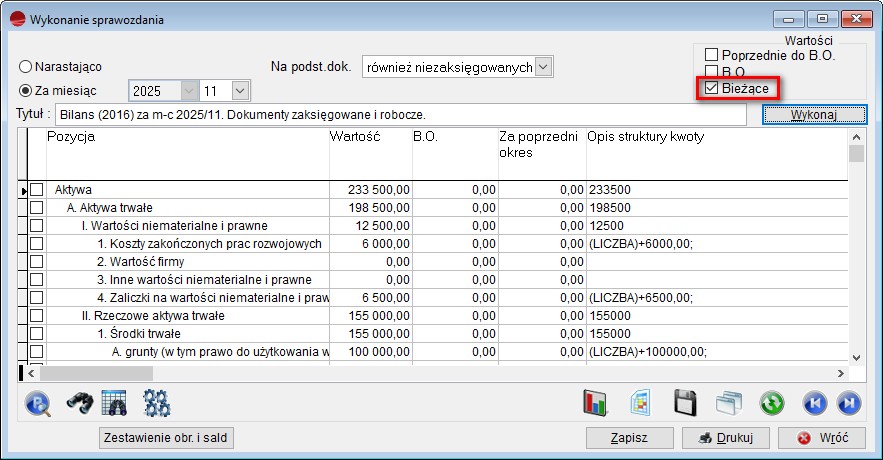
Task: Click the binoculars find icon
Action: (79, 402)
